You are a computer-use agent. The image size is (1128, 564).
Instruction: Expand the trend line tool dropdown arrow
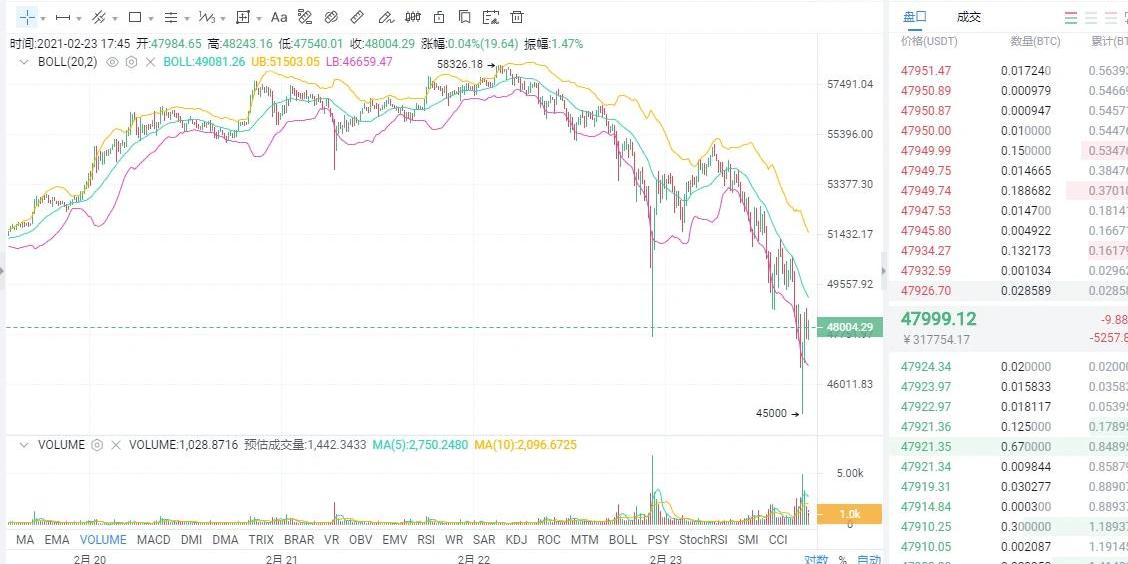79,18
